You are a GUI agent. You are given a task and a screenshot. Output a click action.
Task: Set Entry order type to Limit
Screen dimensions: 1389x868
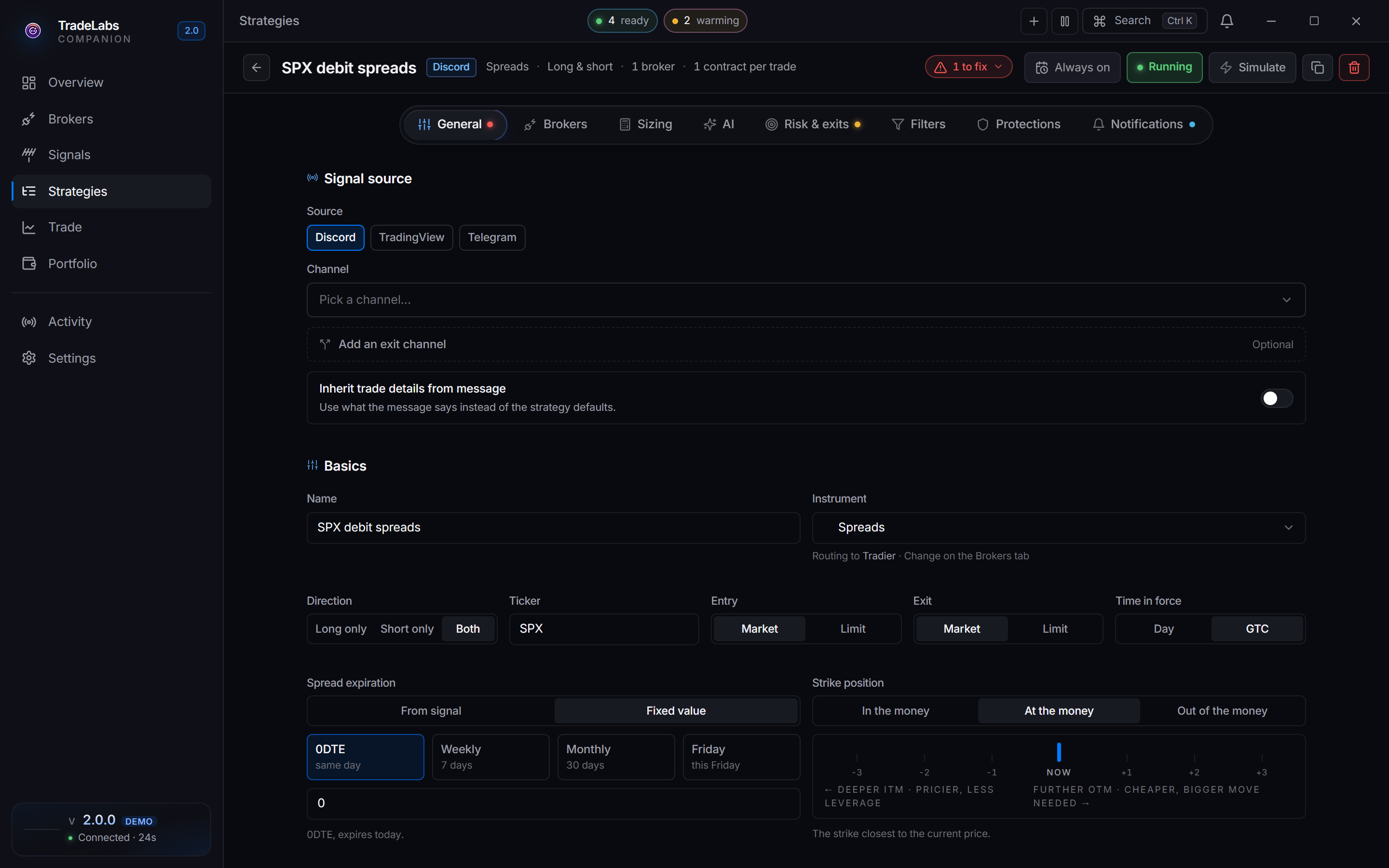pos(853,629)
